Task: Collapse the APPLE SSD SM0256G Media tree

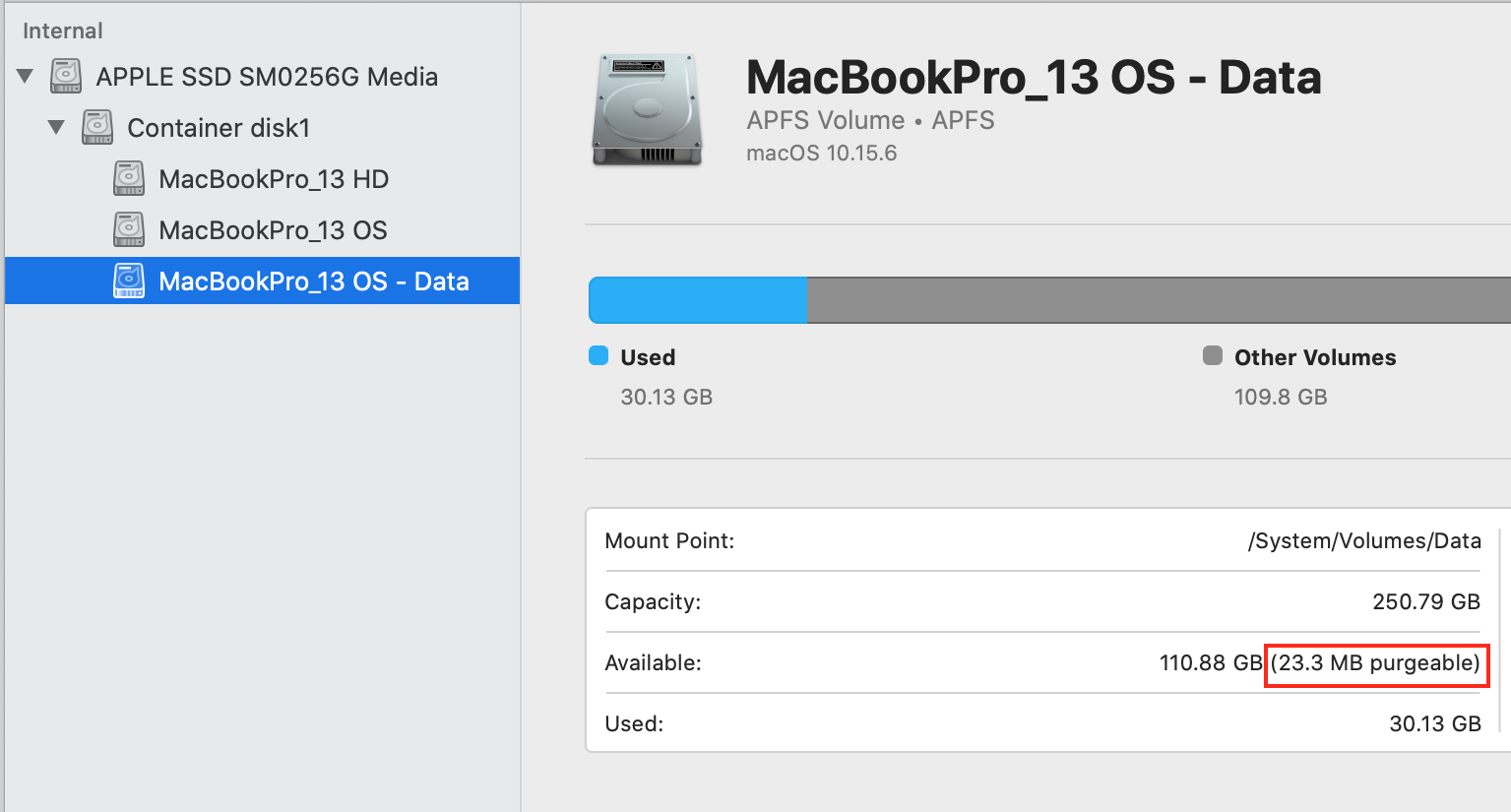Action: point(26,77)
